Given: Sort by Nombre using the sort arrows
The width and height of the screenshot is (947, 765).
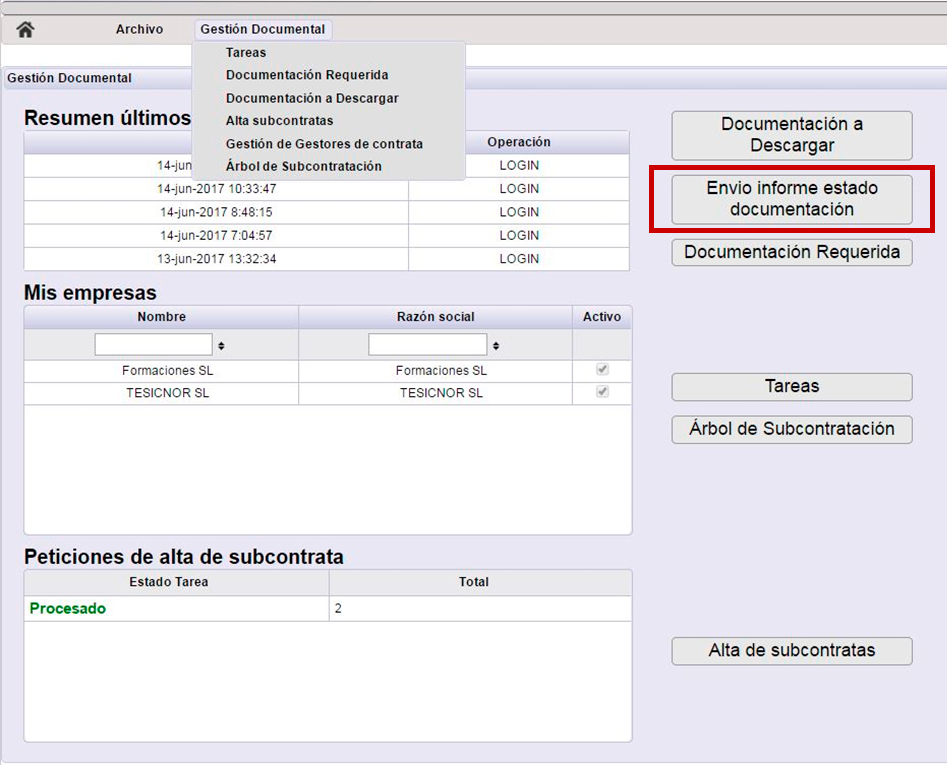Looking at the screenshot, I should (x=221, y=345).
